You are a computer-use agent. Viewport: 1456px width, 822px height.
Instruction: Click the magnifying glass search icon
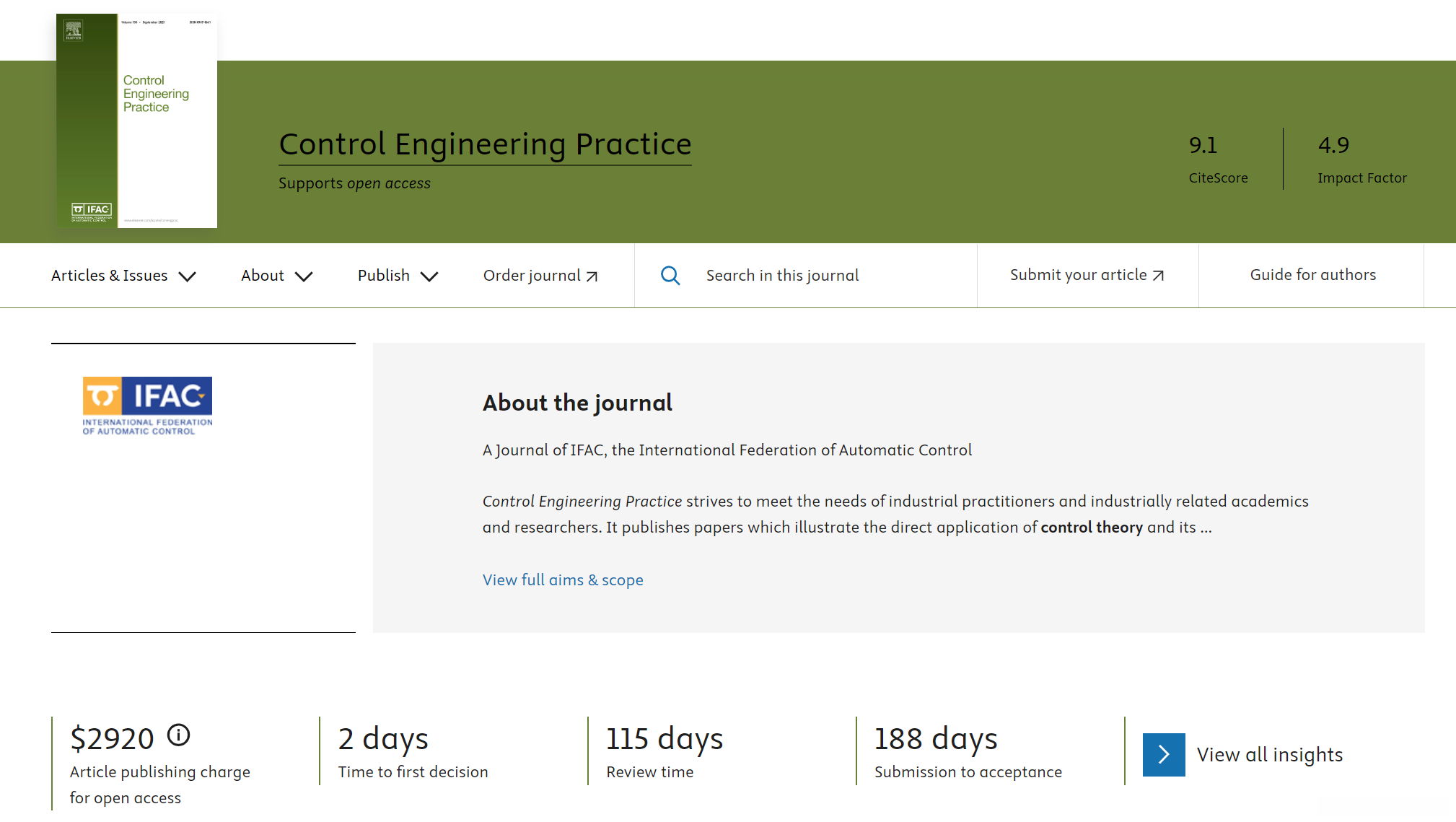pyautogui.click(x=670, y=276)
